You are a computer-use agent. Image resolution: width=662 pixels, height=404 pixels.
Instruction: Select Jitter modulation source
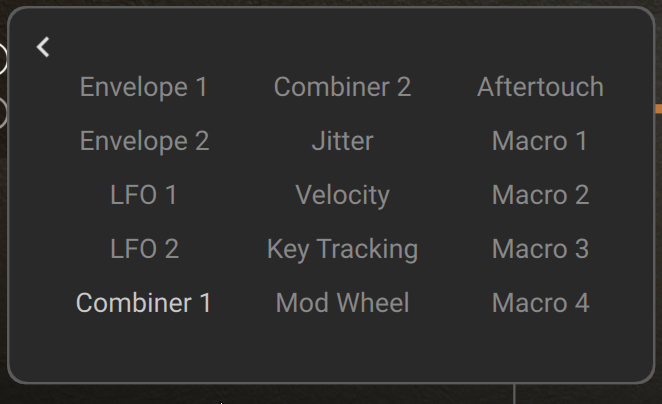point(342,141)
